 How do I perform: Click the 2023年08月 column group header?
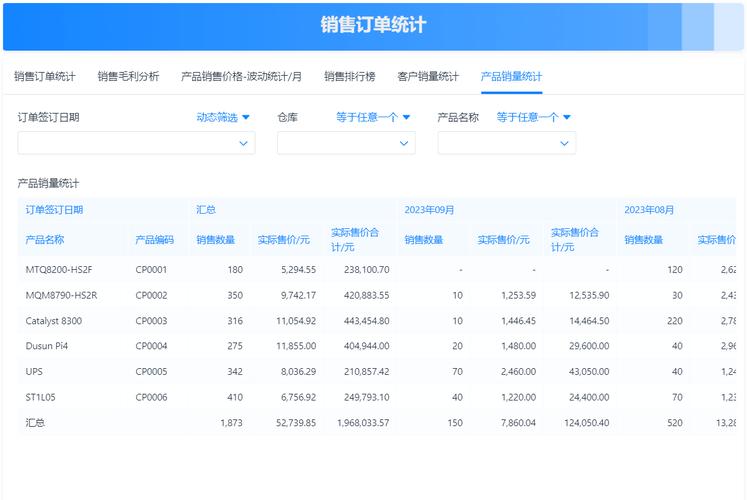click(649, 210)
